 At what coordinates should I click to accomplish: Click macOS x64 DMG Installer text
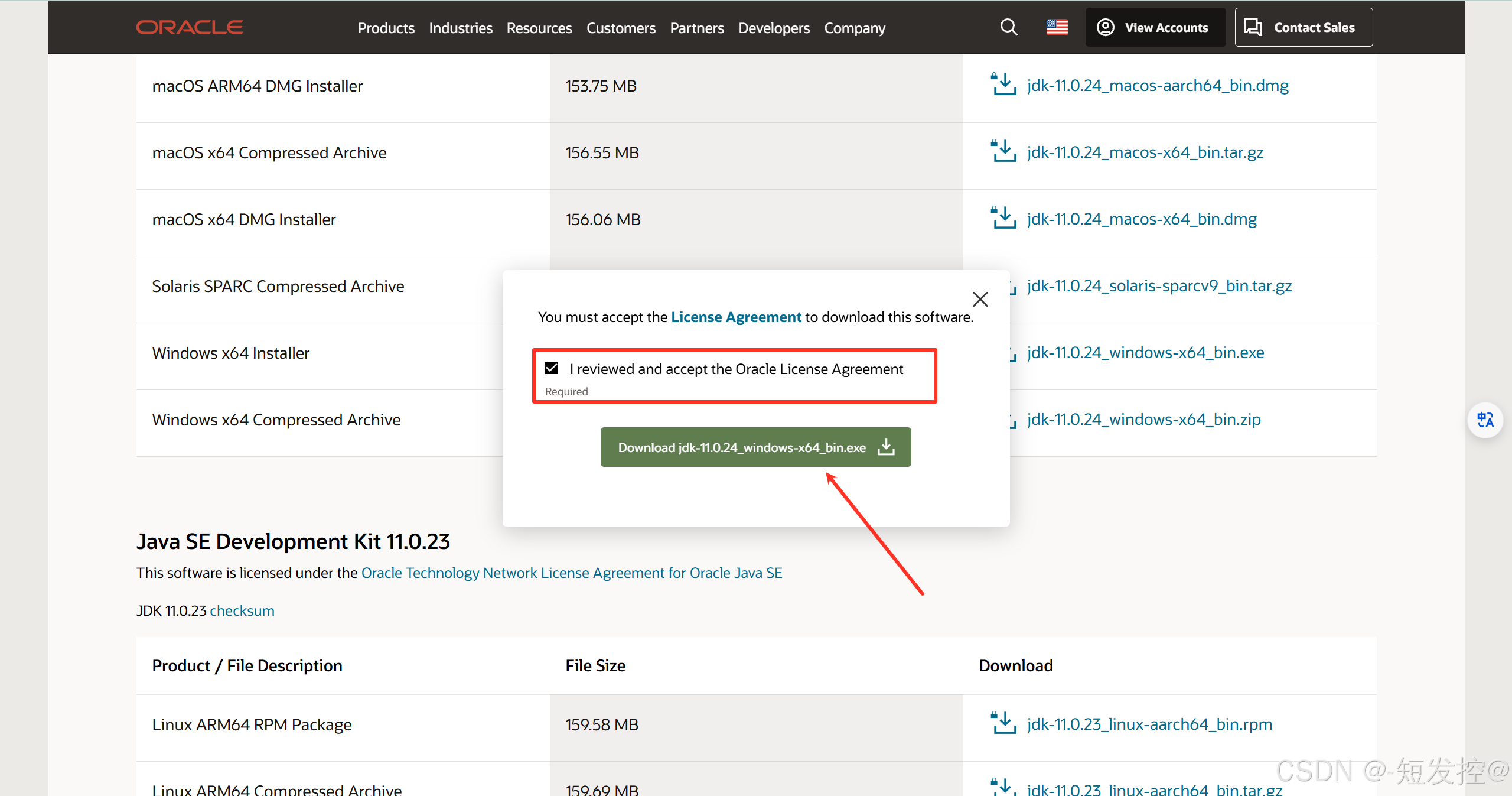244,220
